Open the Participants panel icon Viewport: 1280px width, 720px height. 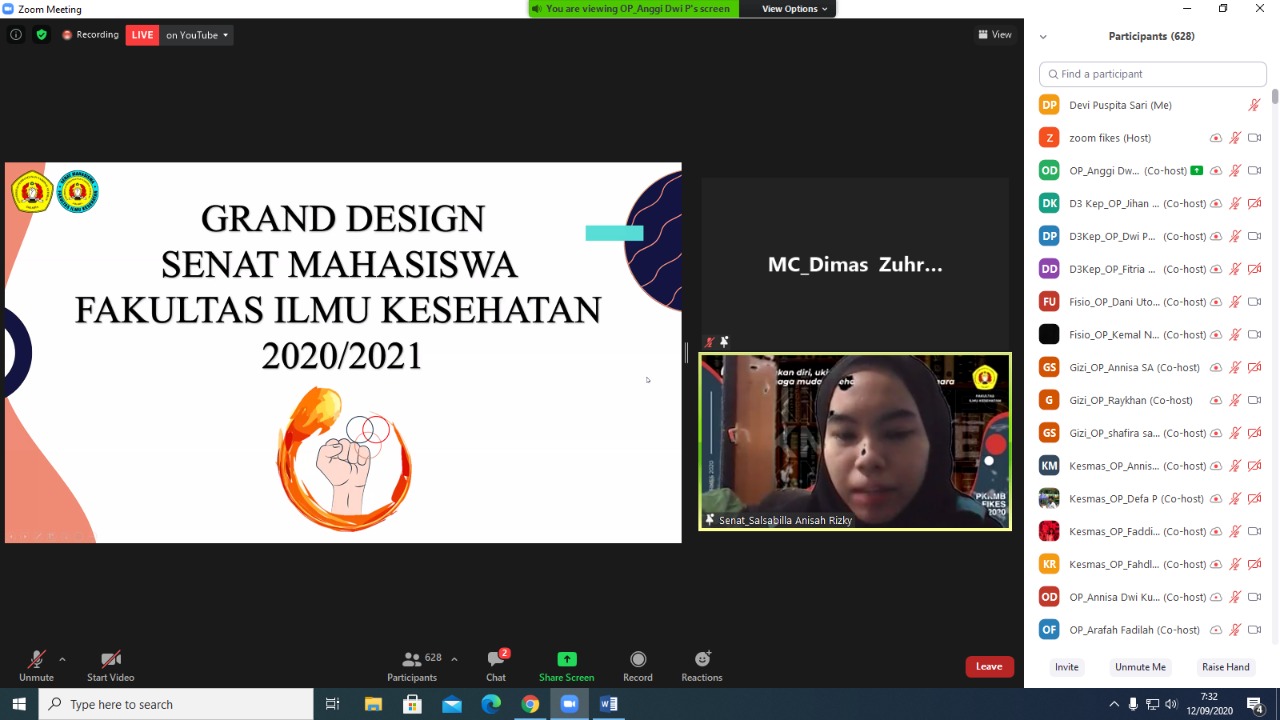[x=412, y=660]
